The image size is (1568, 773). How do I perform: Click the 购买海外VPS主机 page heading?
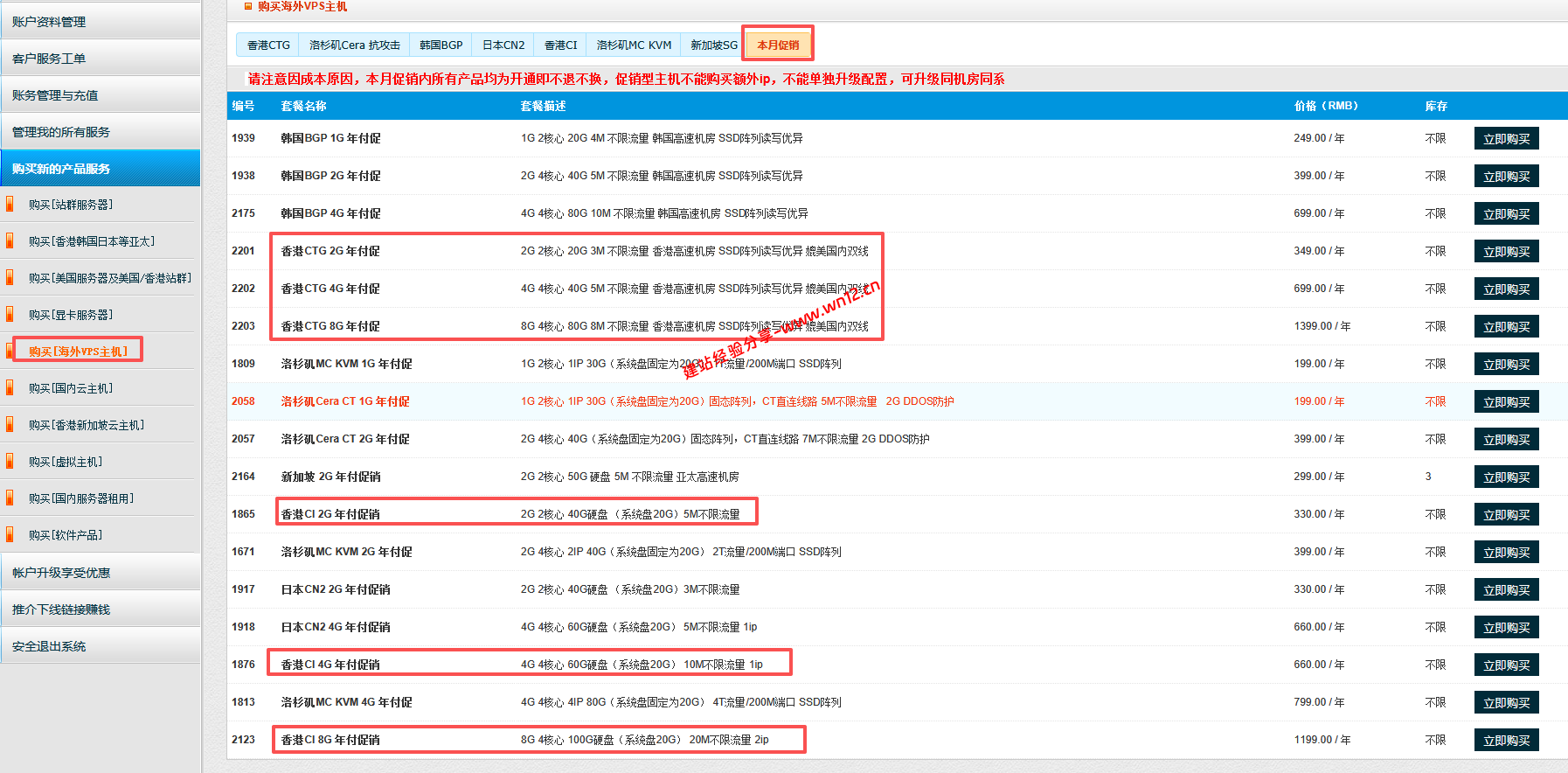click(x=302, y=6)
